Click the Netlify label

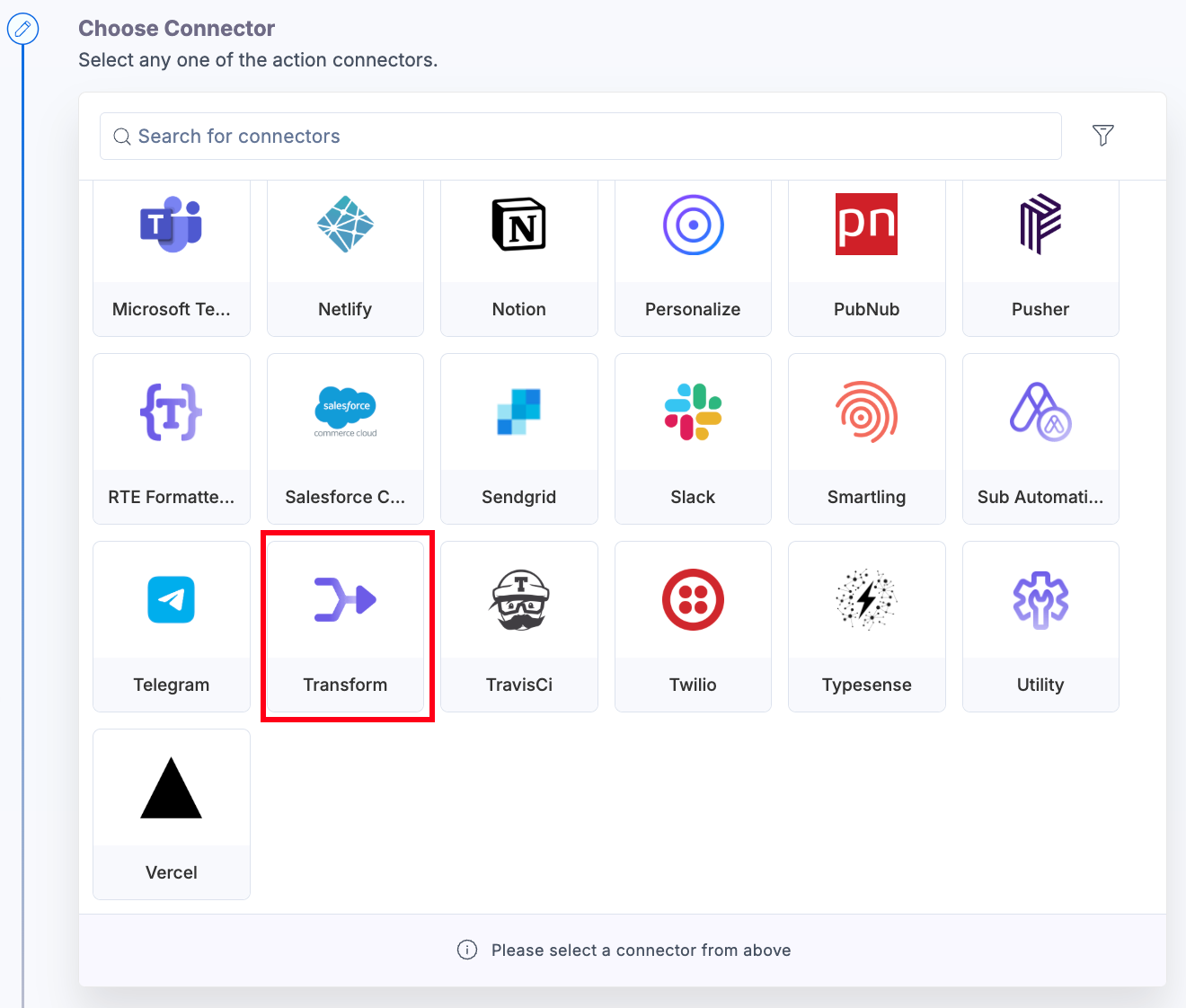click(x=345, y=309)
